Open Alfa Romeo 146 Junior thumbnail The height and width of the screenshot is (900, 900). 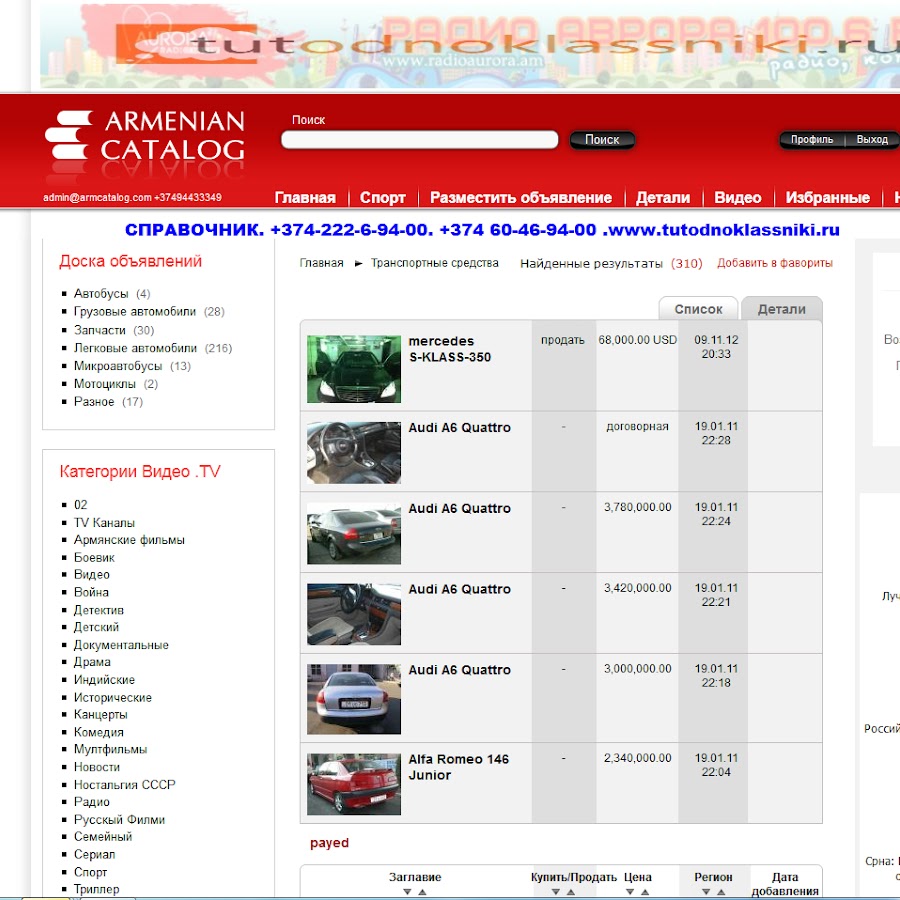click(354, 784)
